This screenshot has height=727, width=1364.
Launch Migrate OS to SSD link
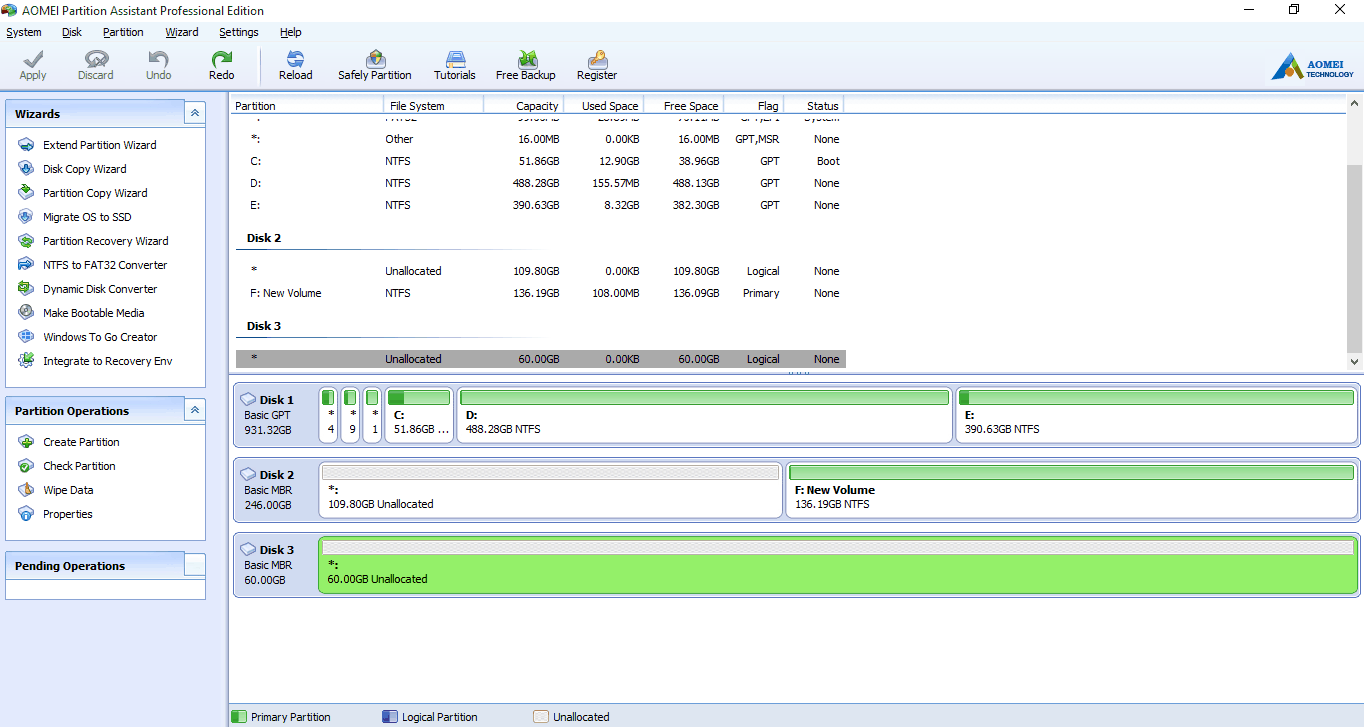click(87, 217)
